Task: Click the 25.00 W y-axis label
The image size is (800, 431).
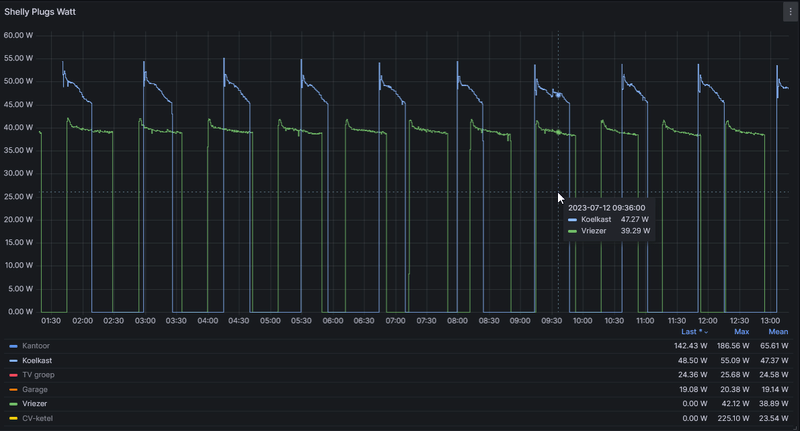Action: point(18,196)
